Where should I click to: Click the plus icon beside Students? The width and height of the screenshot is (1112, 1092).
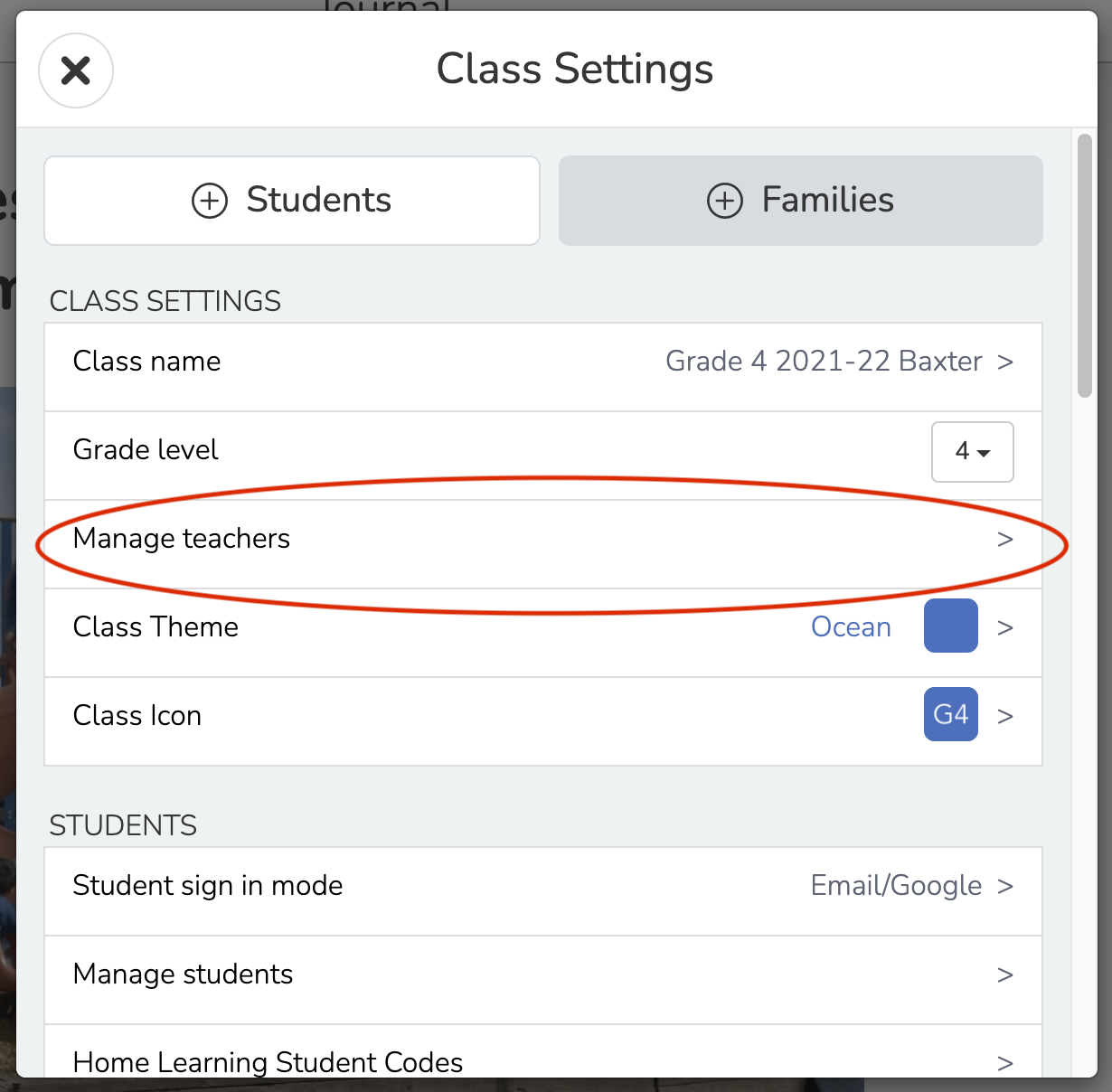(x=208, y=201)
